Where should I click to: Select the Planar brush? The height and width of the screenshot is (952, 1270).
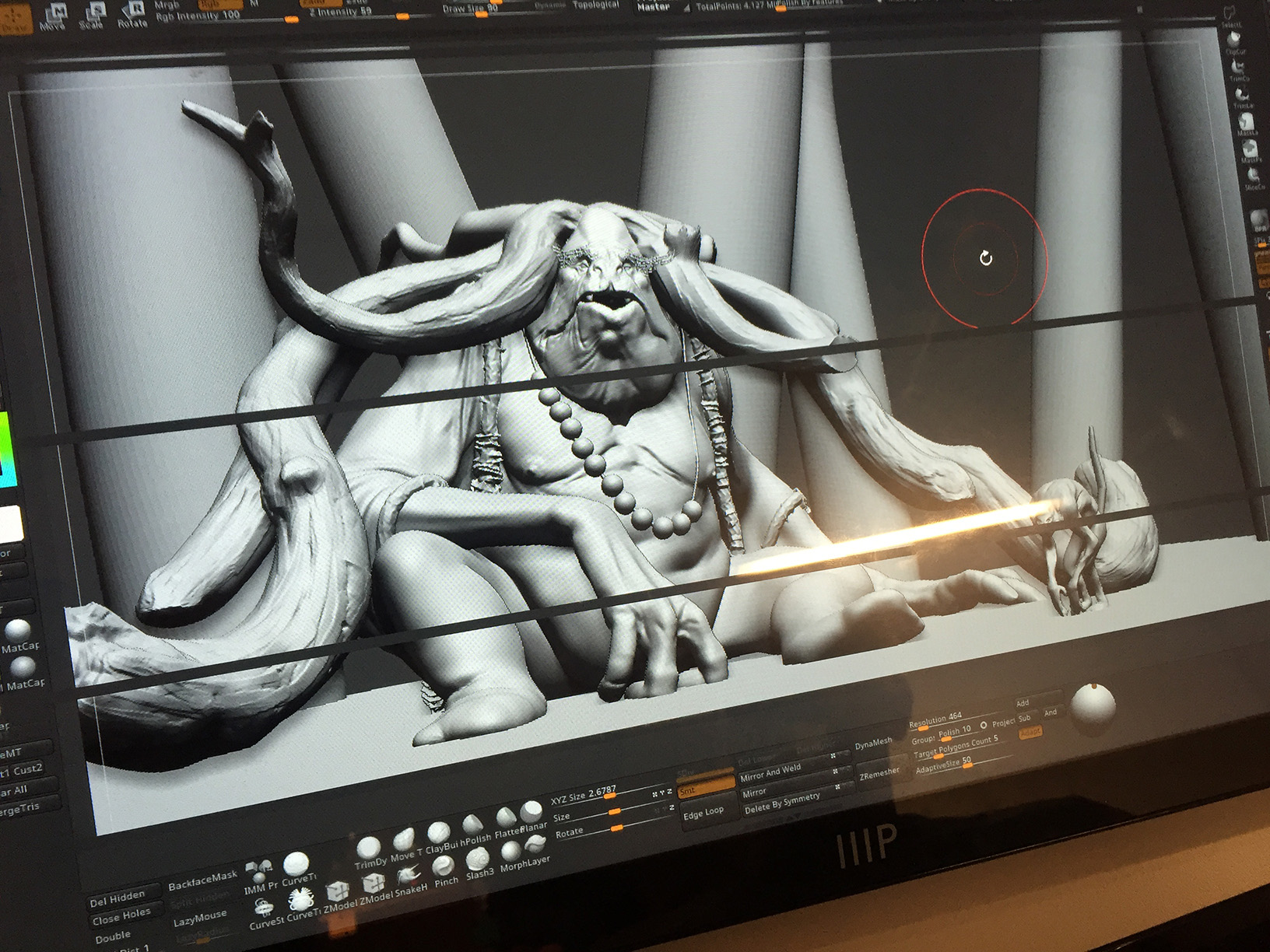534,818
